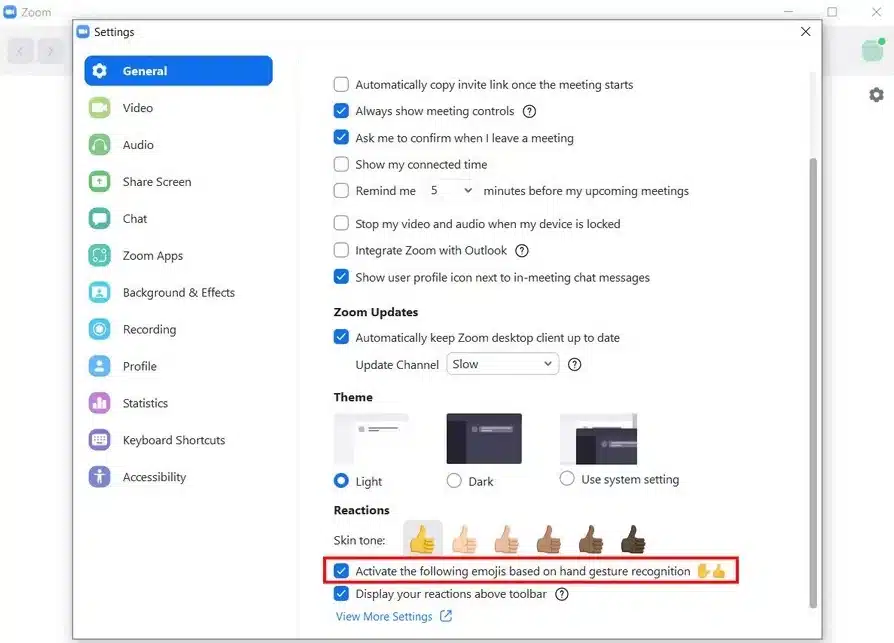Click the Light theme preview thumbnail
This screenshot has width=894, height=643.
click(x=371, y=438)
